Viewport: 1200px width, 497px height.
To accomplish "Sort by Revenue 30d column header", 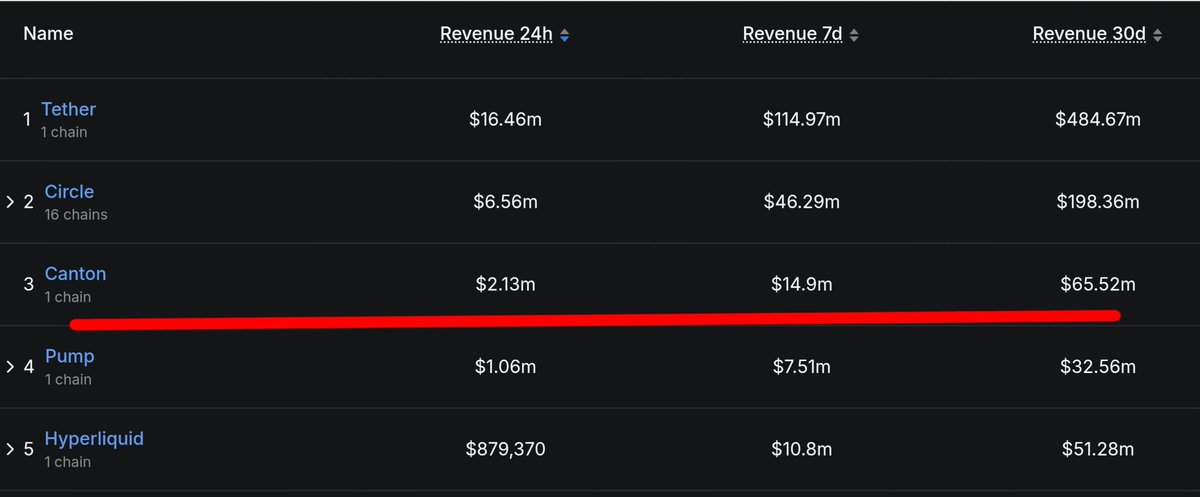I will coord(1089,34).
